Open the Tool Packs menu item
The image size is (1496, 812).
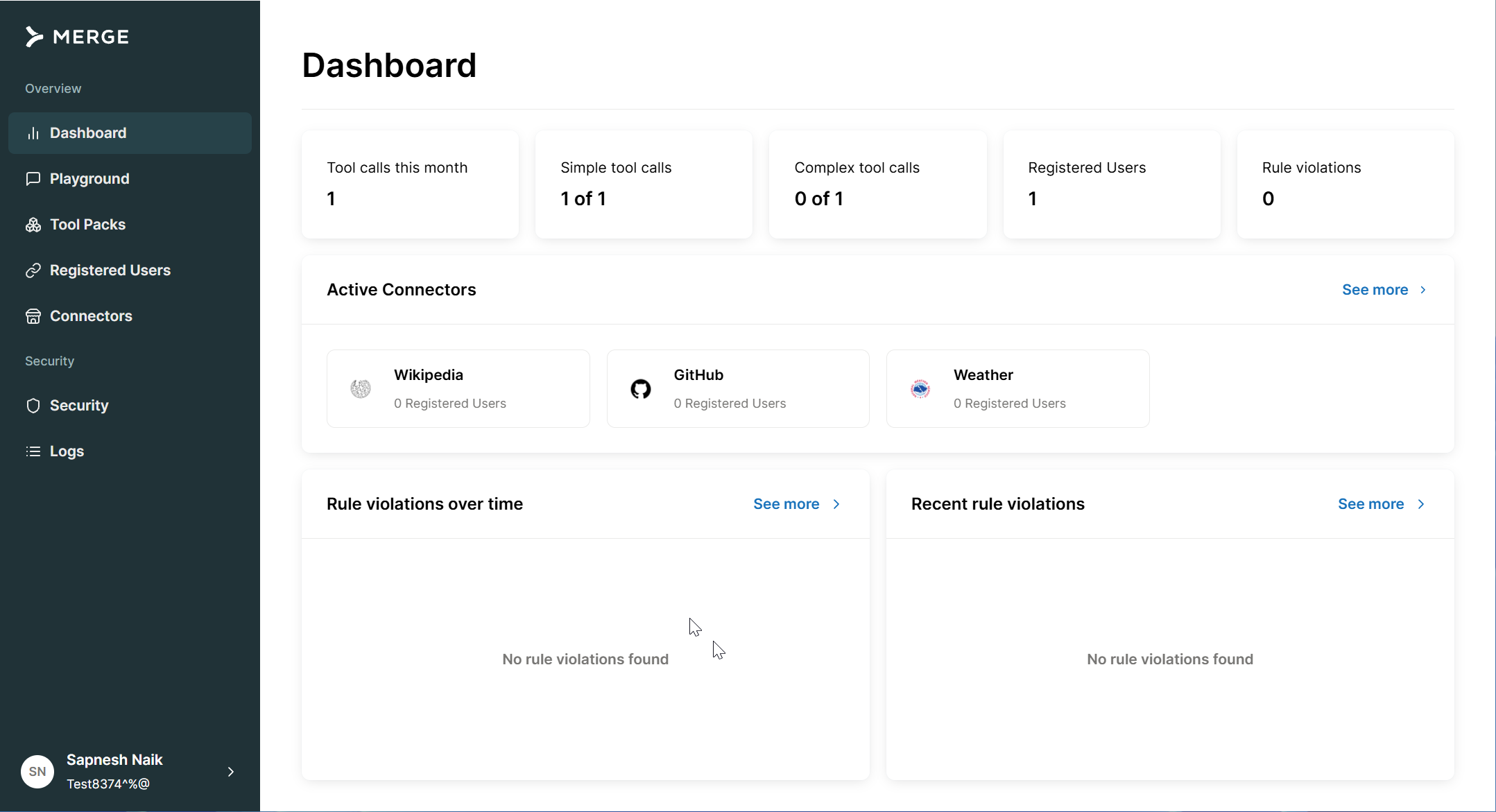click(87, 225)
